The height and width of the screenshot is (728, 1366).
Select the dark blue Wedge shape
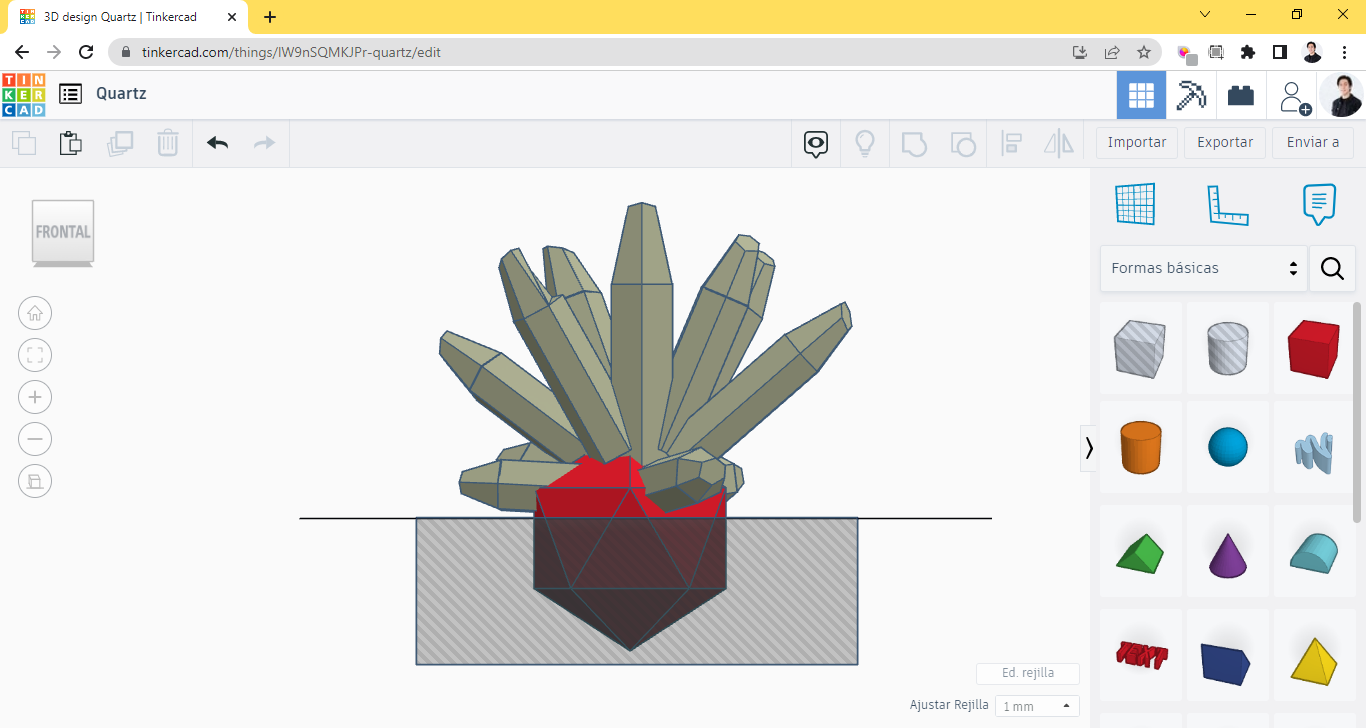click(x=1228, y=655)
